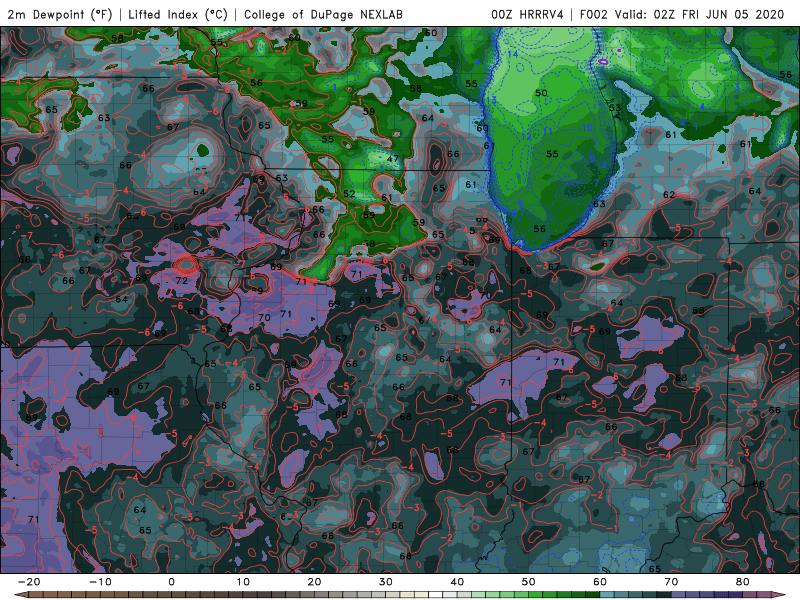Click the 50 dewpoint value over the lake
Screen dimensions: 800x600
(541, 93)
